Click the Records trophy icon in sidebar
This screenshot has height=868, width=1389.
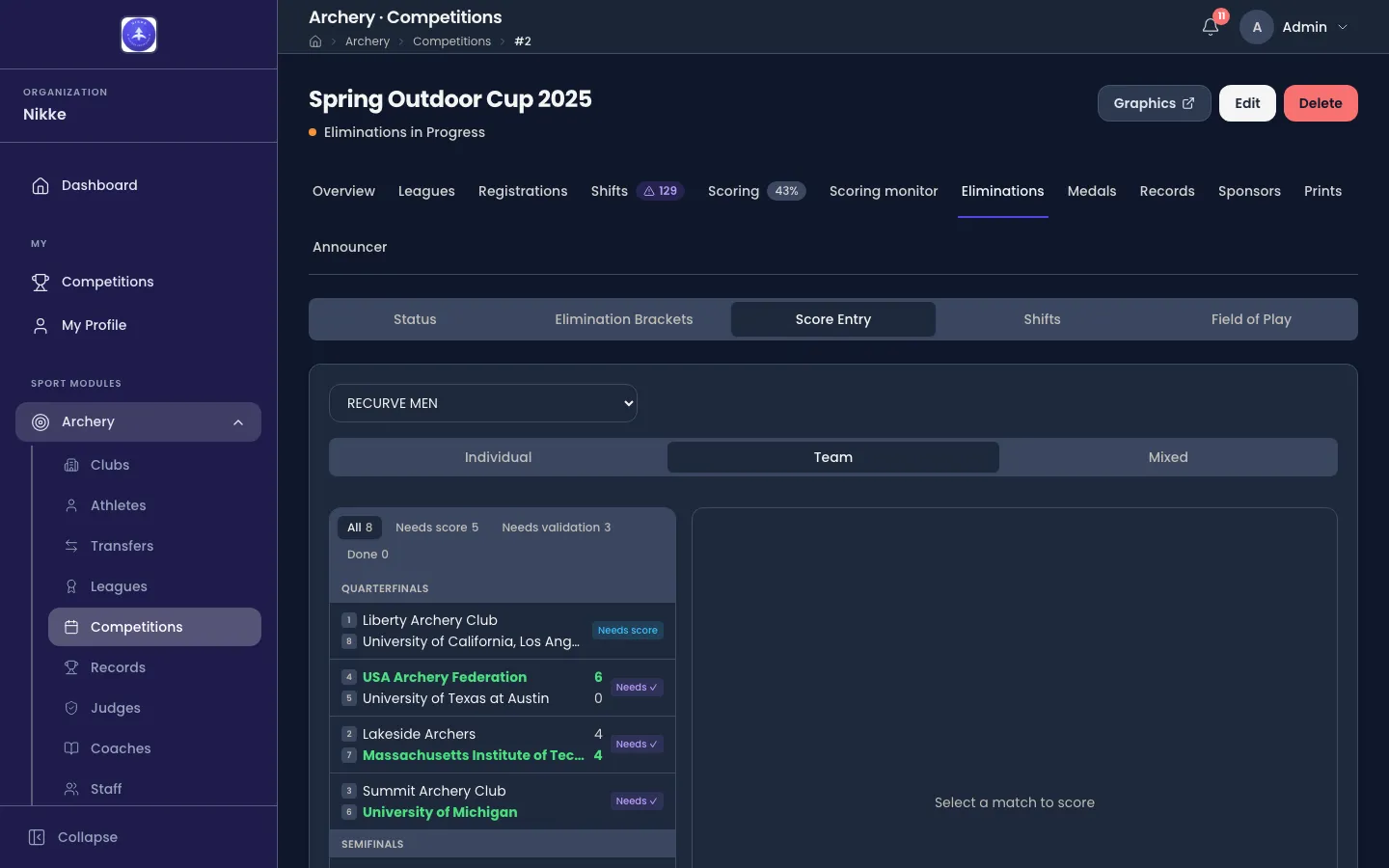point(71,667)
